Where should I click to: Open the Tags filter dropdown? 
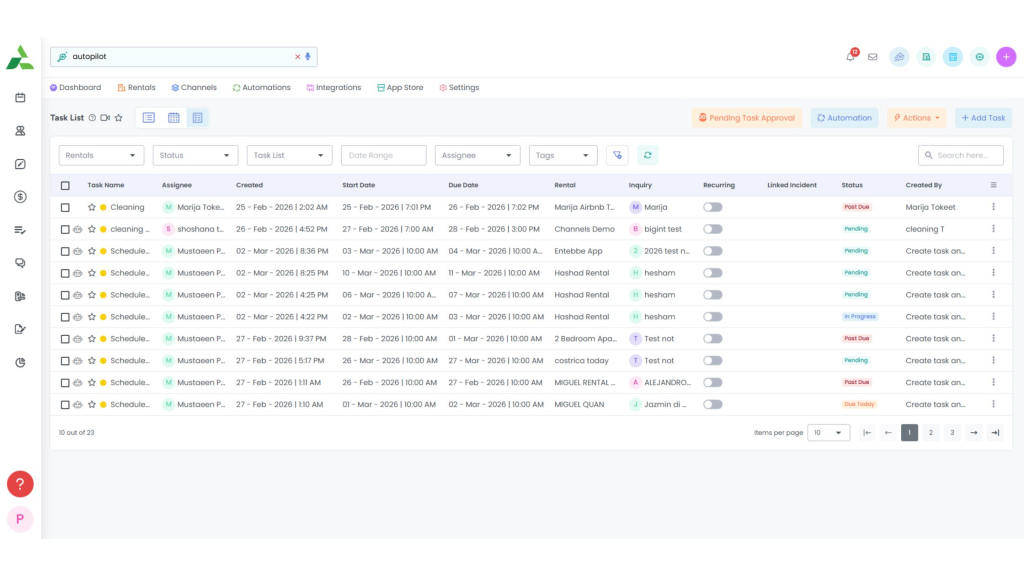(563, 155)
